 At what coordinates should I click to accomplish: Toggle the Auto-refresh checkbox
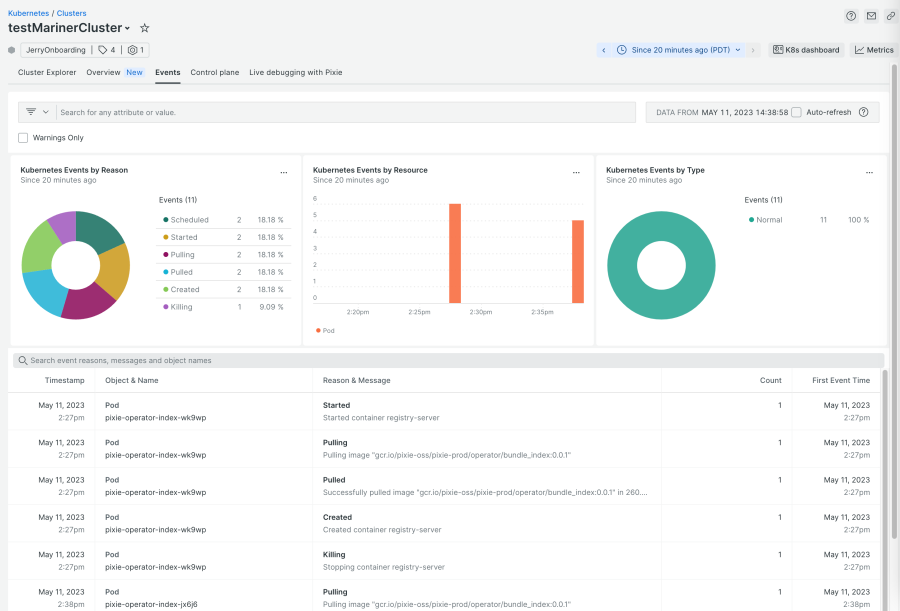(x=796, y=112)
